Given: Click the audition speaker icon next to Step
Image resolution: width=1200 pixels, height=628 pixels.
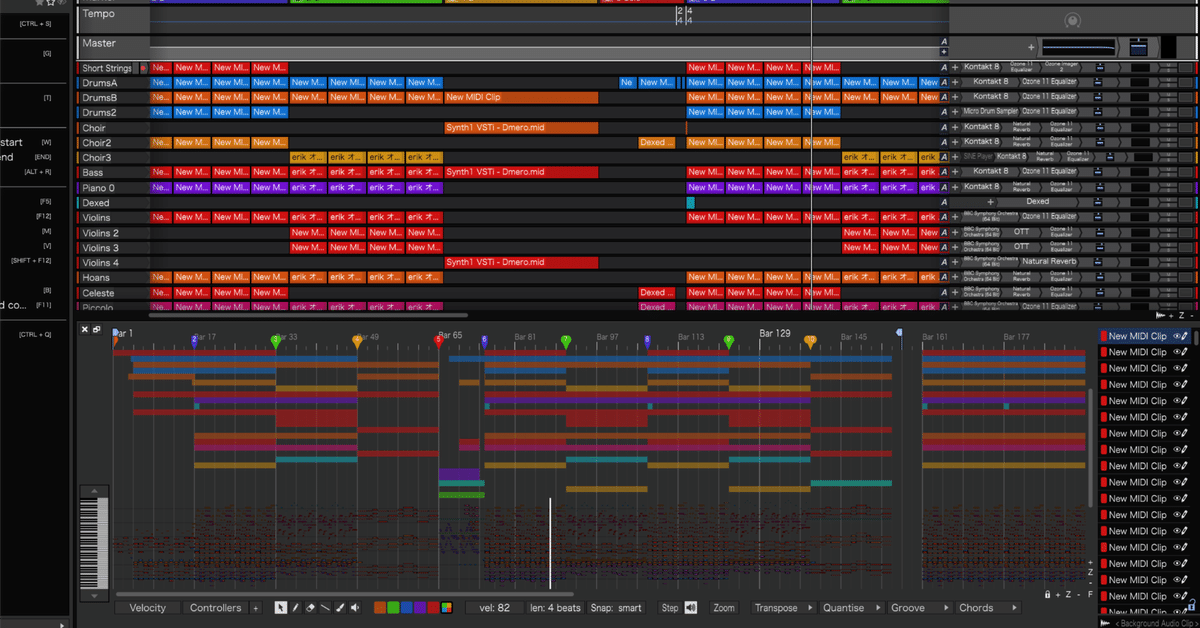Looking at the screenshot, I should pyautogui.click(x=690, y=607).
